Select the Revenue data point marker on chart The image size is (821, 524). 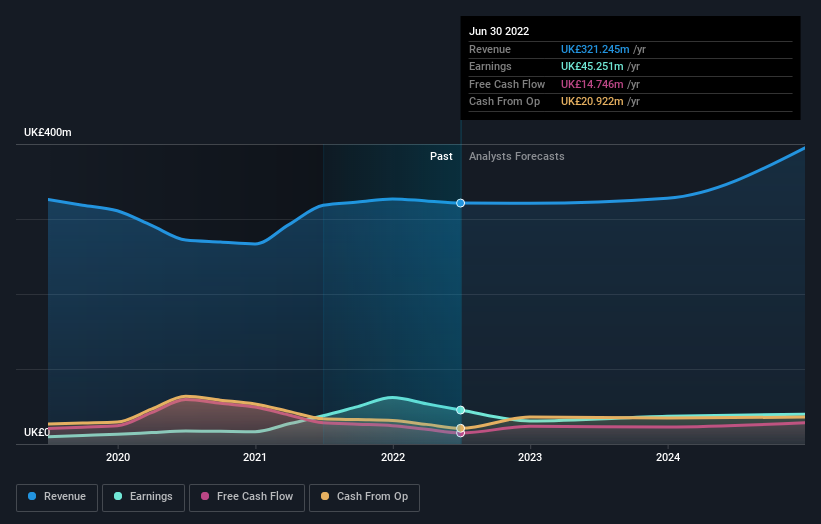coord(460,203)
